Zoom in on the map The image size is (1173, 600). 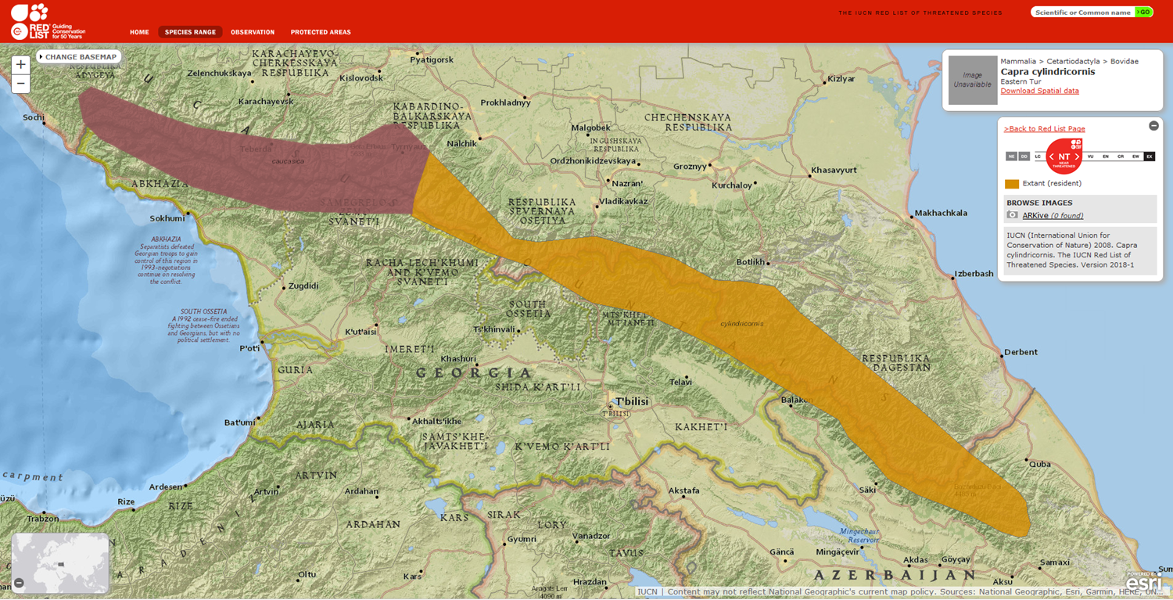(x=20, y=65)
